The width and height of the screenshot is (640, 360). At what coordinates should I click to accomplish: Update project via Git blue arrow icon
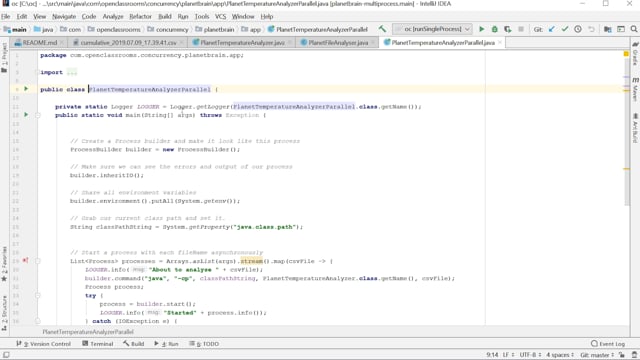[552, 29]
